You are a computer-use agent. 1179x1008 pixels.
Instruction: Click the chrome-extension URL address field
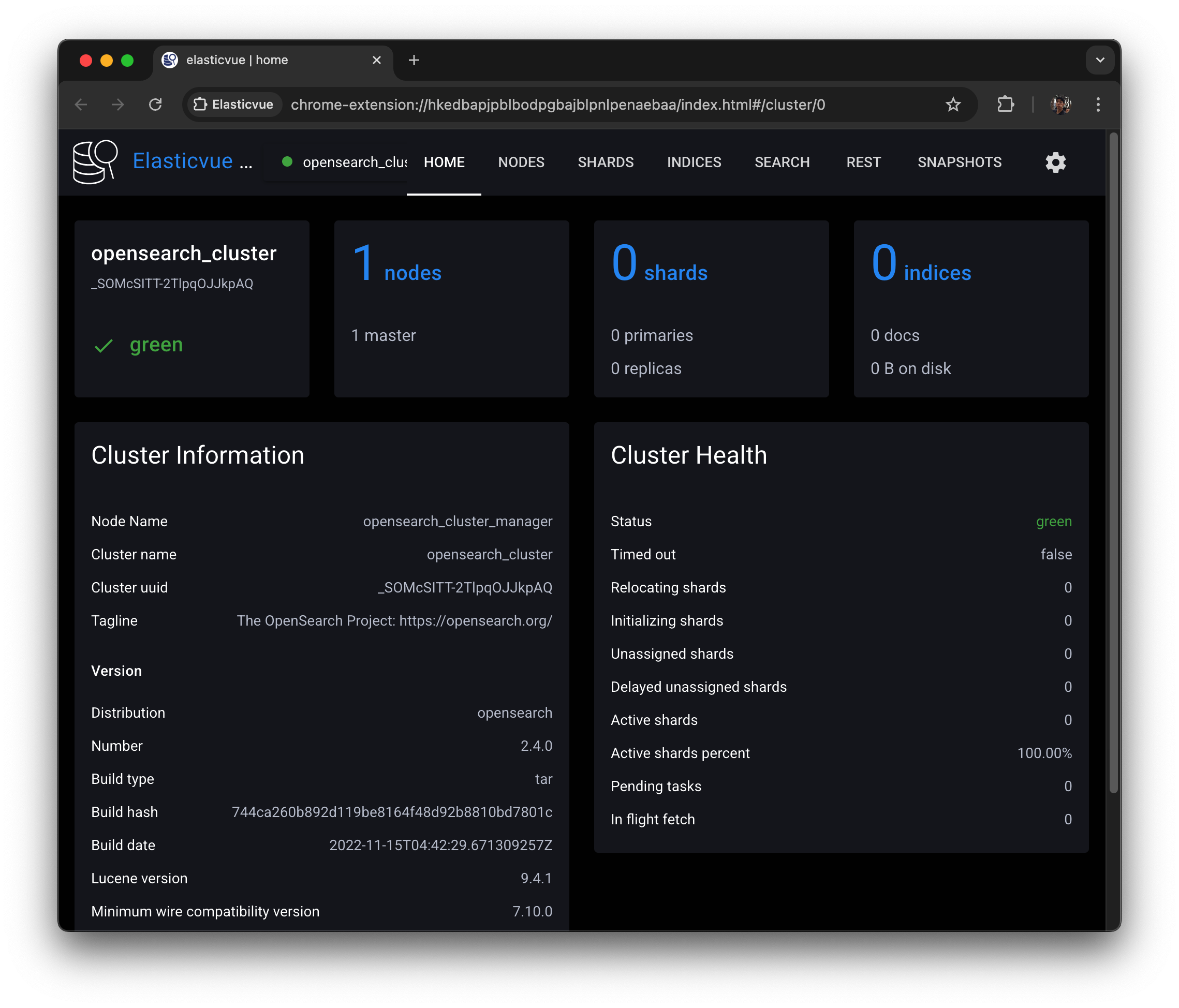coord(557,105)
